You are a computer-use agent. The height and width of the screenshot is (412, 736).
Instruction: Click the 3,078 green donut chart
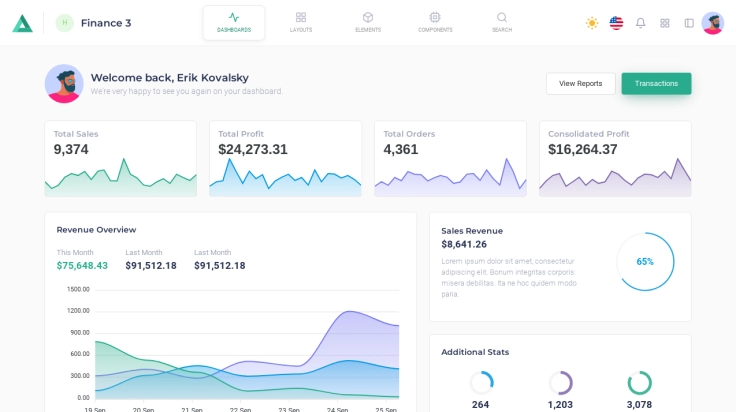(x=639, y=383)
